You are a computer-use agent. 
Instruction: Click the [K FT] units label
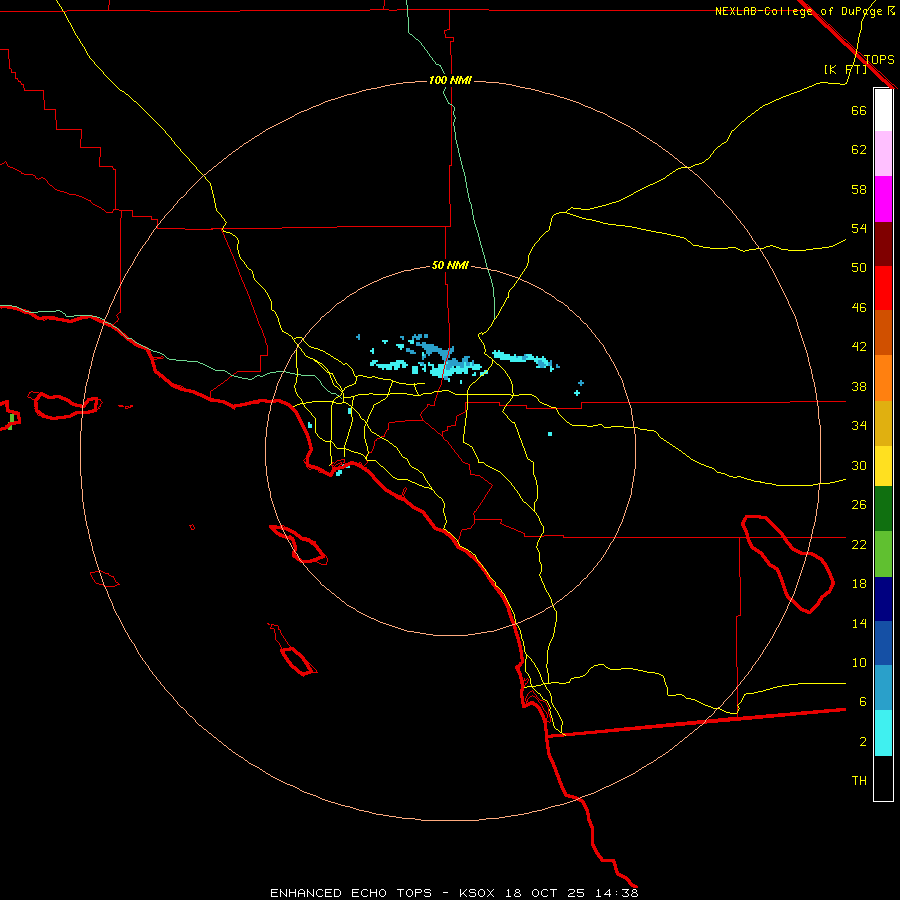[845, 69]
